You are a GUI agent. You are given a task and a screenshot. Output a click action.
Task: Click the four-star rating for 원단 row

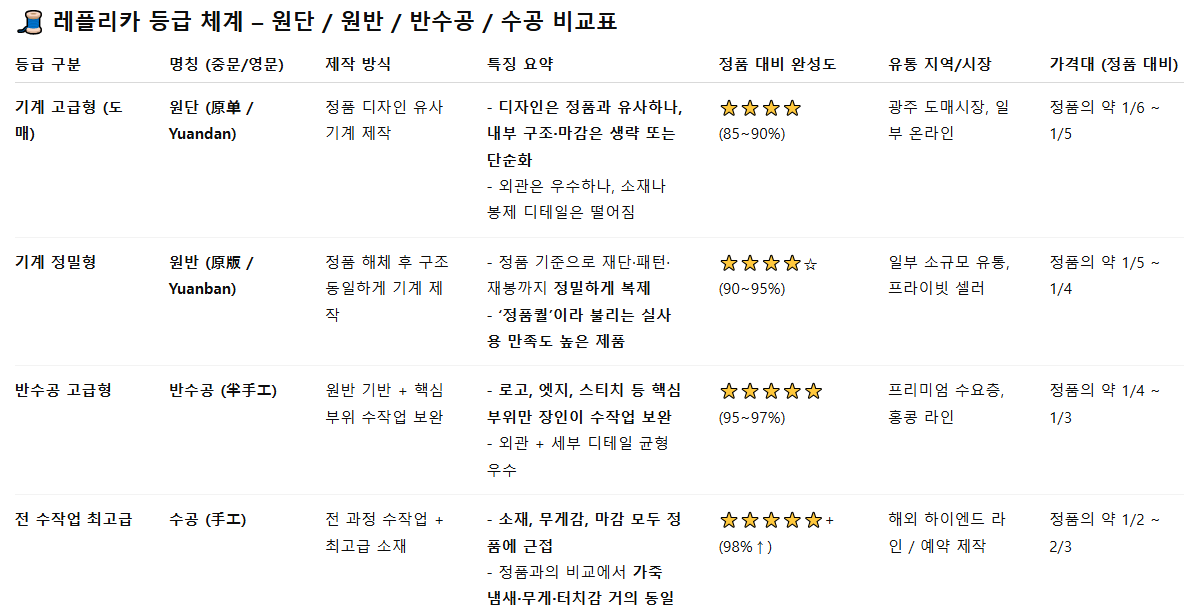coord(760,108)
